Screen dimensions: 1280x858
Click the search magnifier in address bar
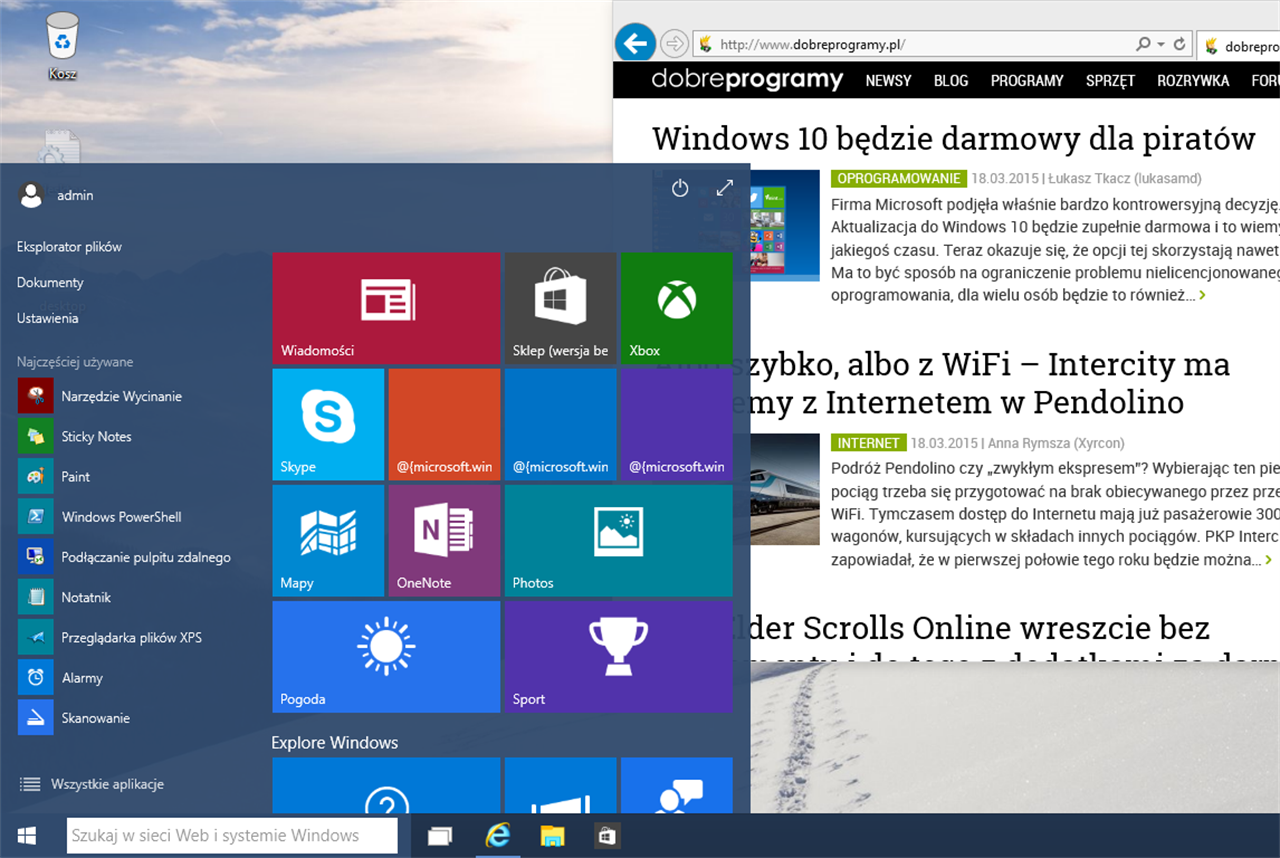[x=1144, y=44]
